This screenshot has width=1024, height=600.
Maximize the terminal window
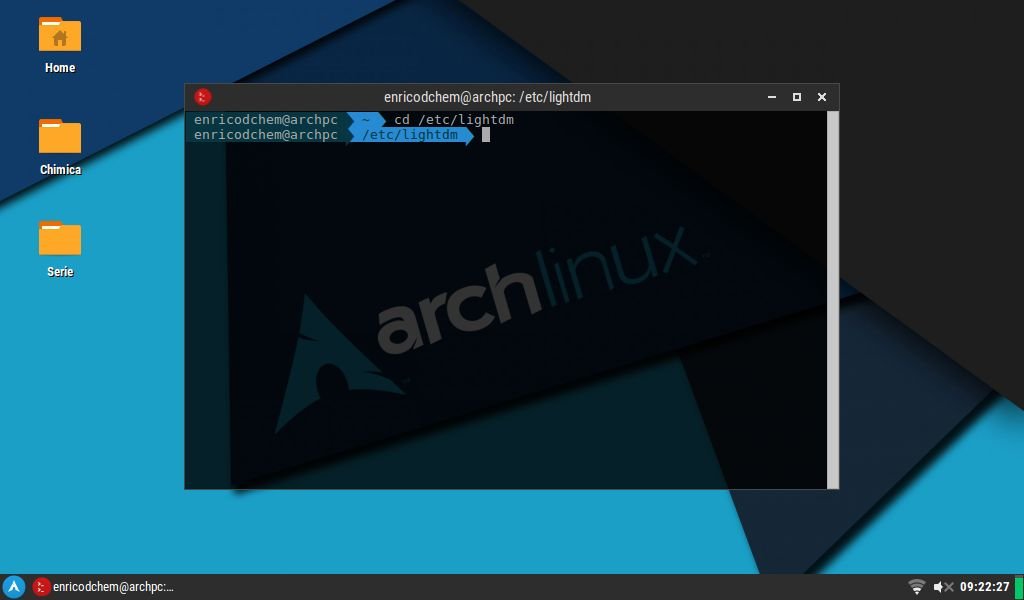pos(797,97)
